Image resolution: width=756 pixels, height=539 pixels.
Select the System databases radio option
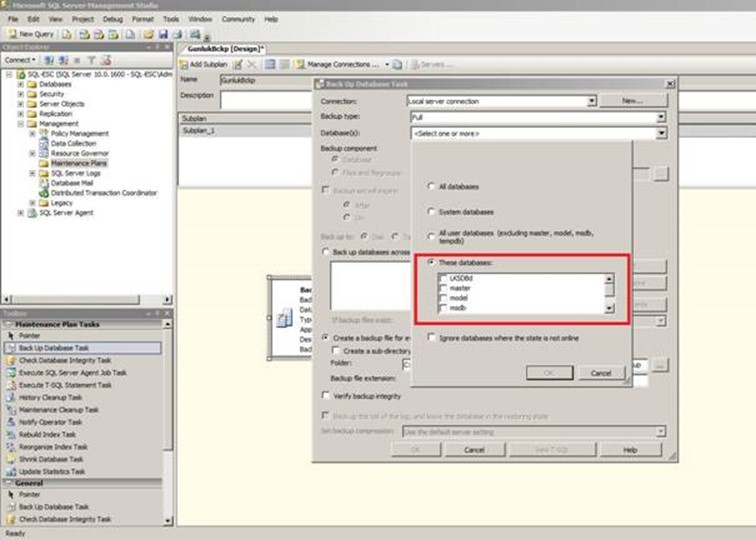[431, 212]
